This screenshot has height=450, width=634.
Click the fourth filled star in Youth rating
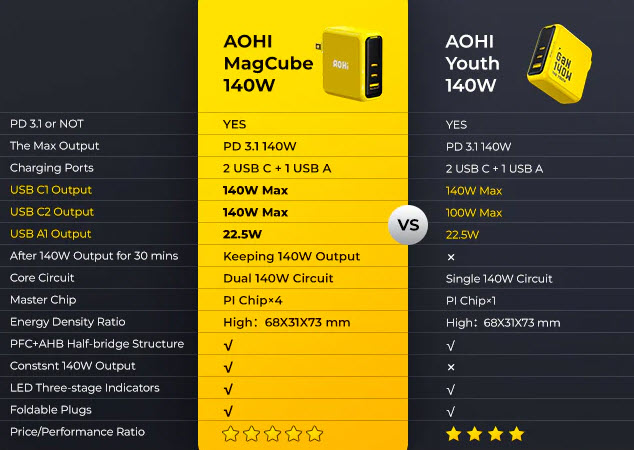pos(516,433)
